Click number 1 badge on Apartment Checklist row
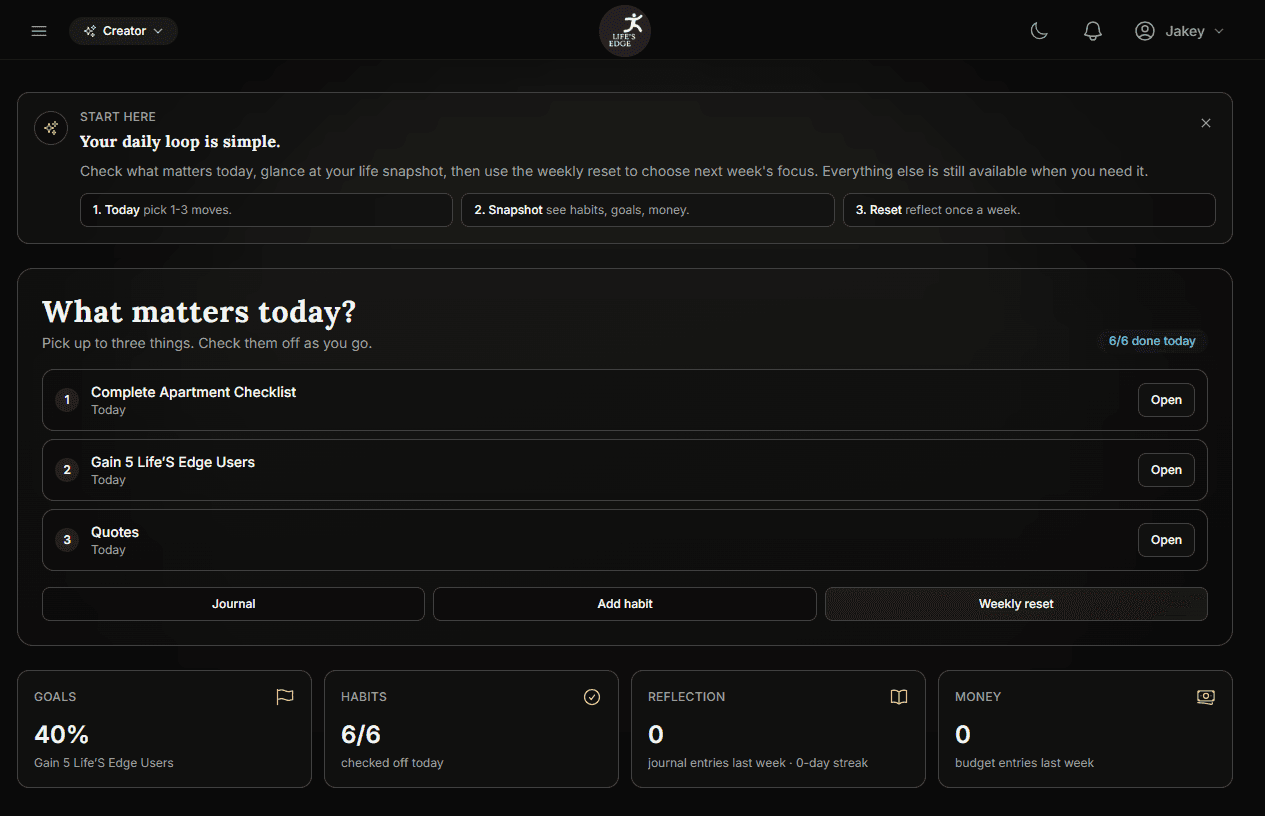 67,400
